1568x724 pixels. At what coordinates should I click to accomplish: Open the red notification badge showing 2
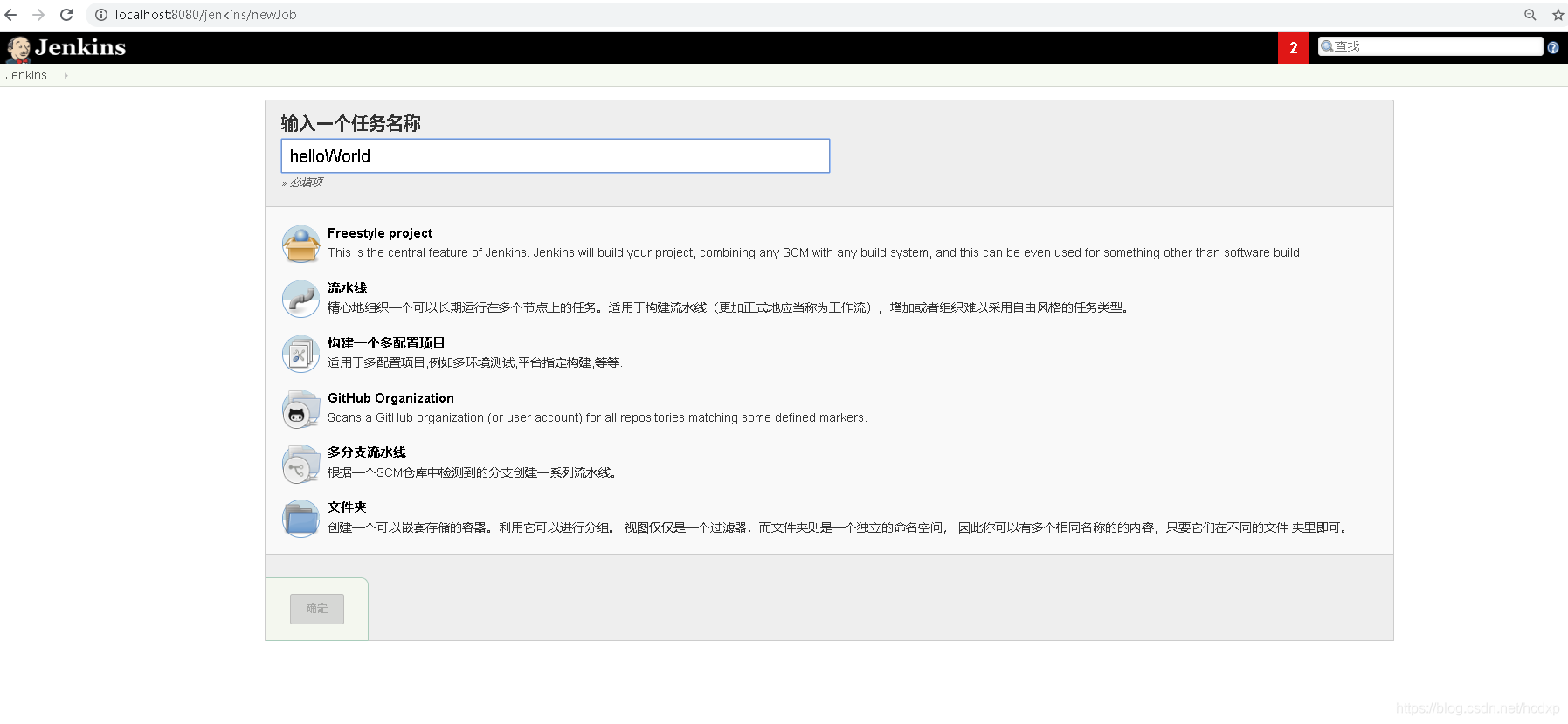[1294, 48]
